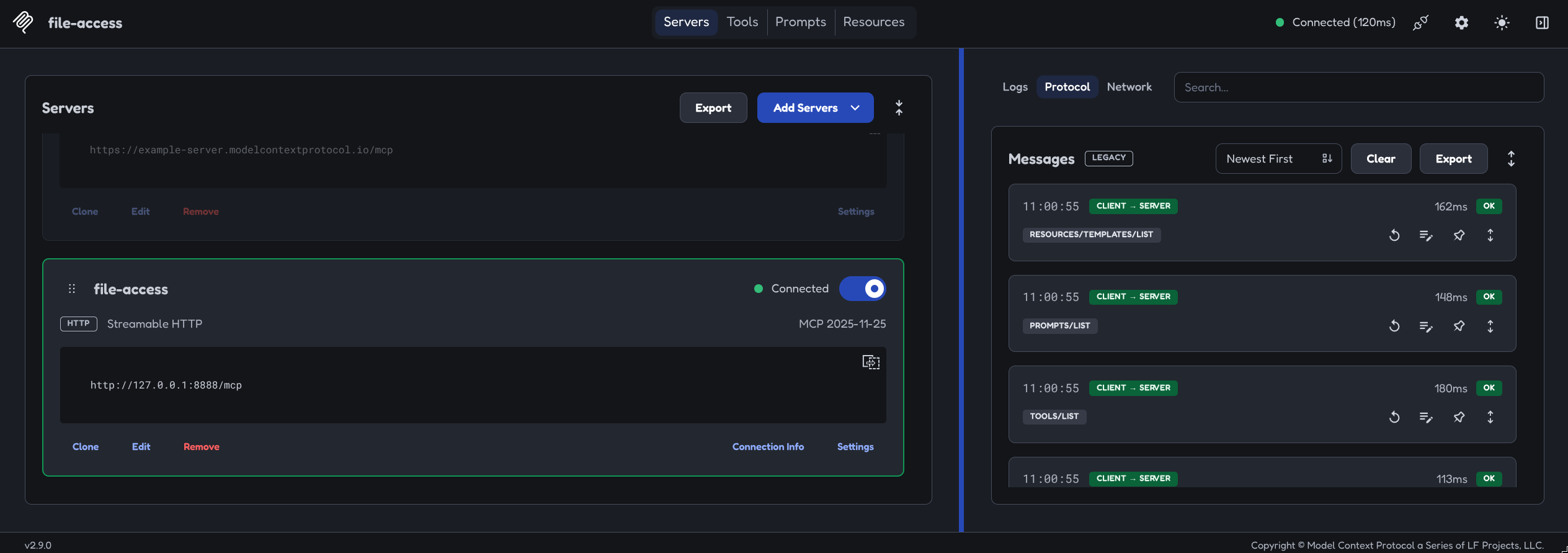
Task: Pin the resources/templates/list message
Action: click(x=1459, y=235)
